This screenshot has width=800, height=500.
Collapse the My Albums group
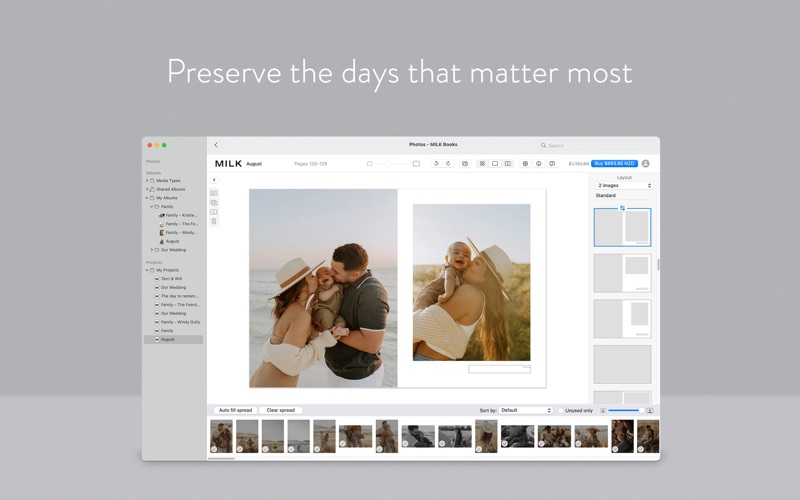click(147, 198)
